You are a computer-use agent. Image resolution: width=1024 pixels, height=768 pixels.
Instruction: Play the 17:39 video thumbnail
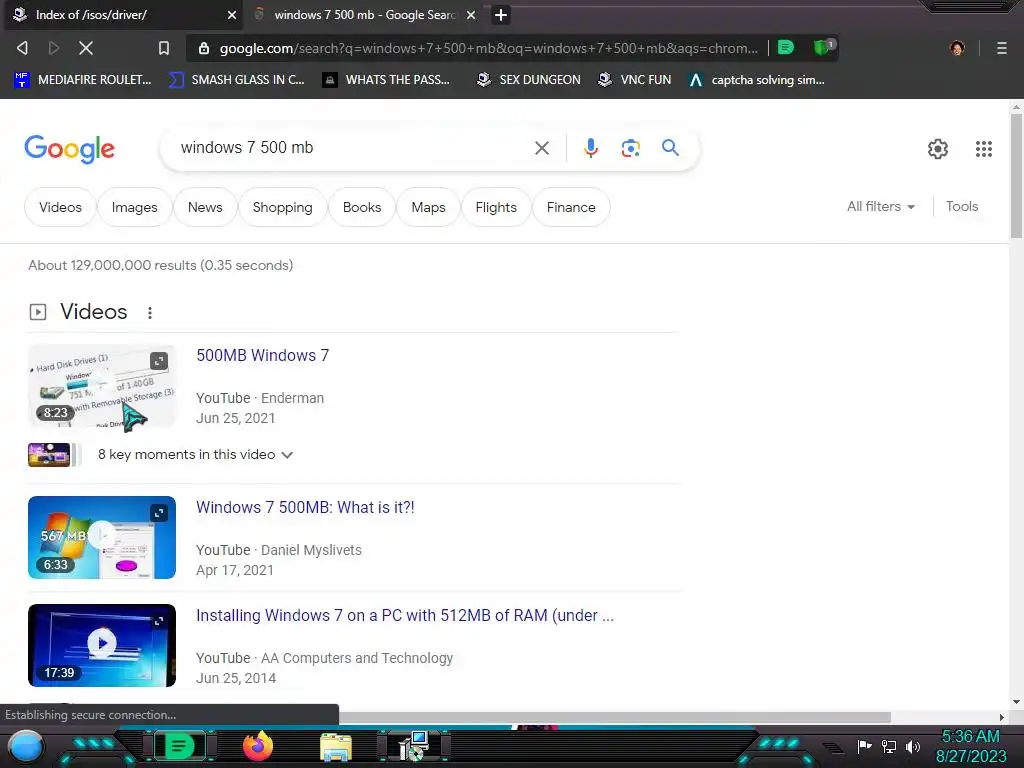coord(102,645)
